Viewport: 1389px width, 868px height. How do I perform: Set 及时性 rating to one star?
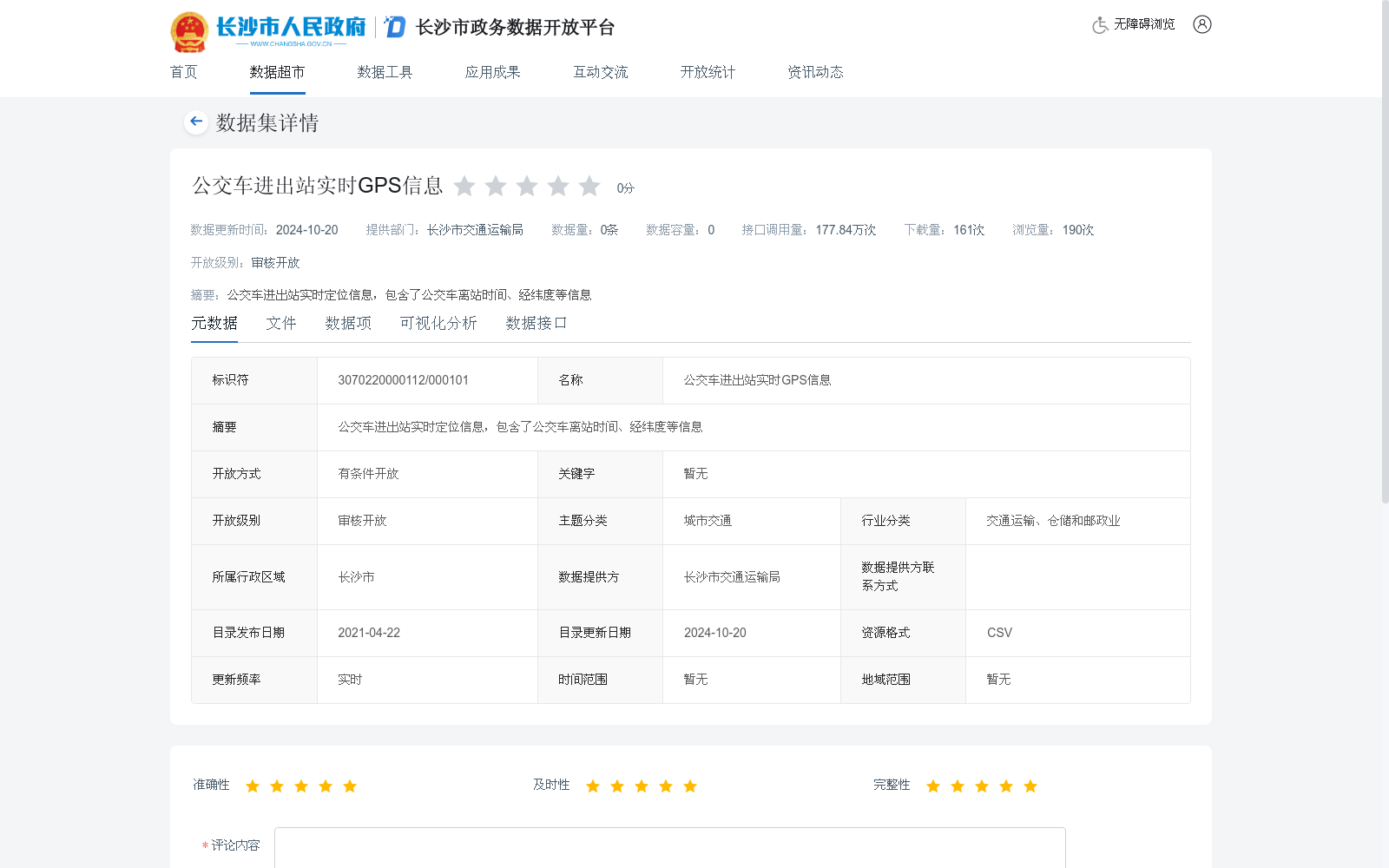[x=593, y=786]
